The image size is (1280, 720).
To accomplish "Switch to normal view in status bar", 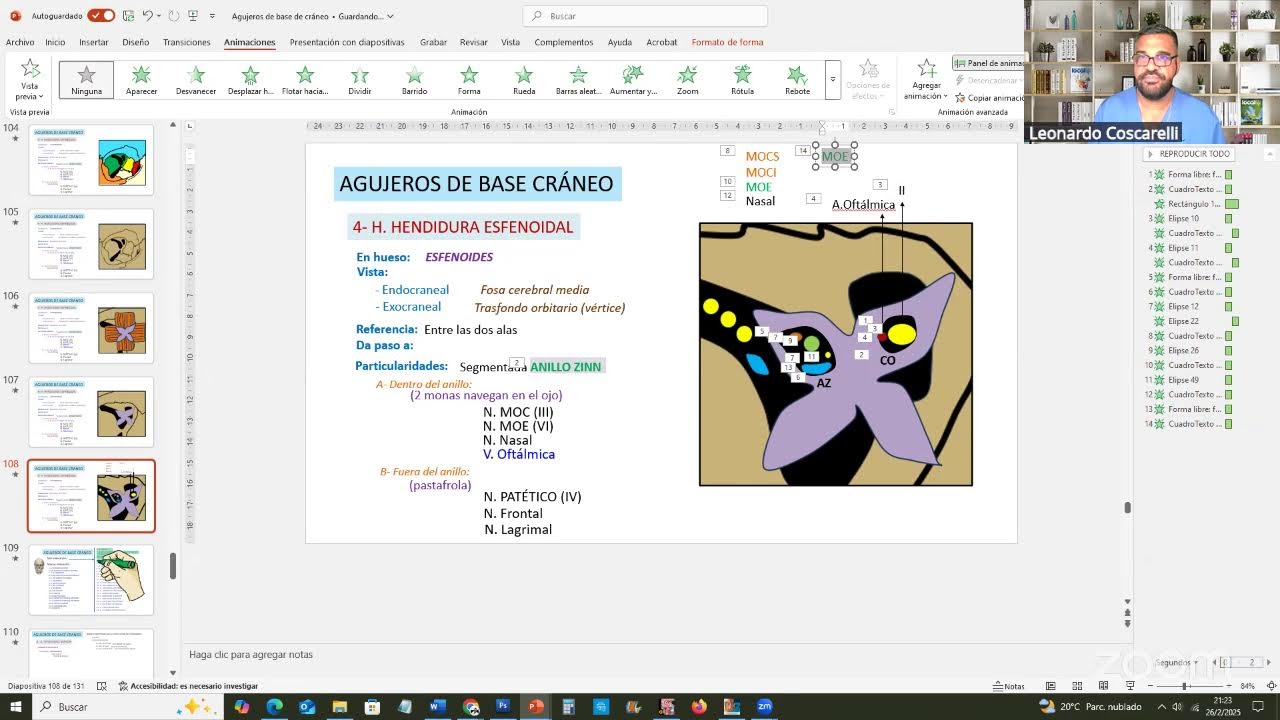I will (1050, 686).
